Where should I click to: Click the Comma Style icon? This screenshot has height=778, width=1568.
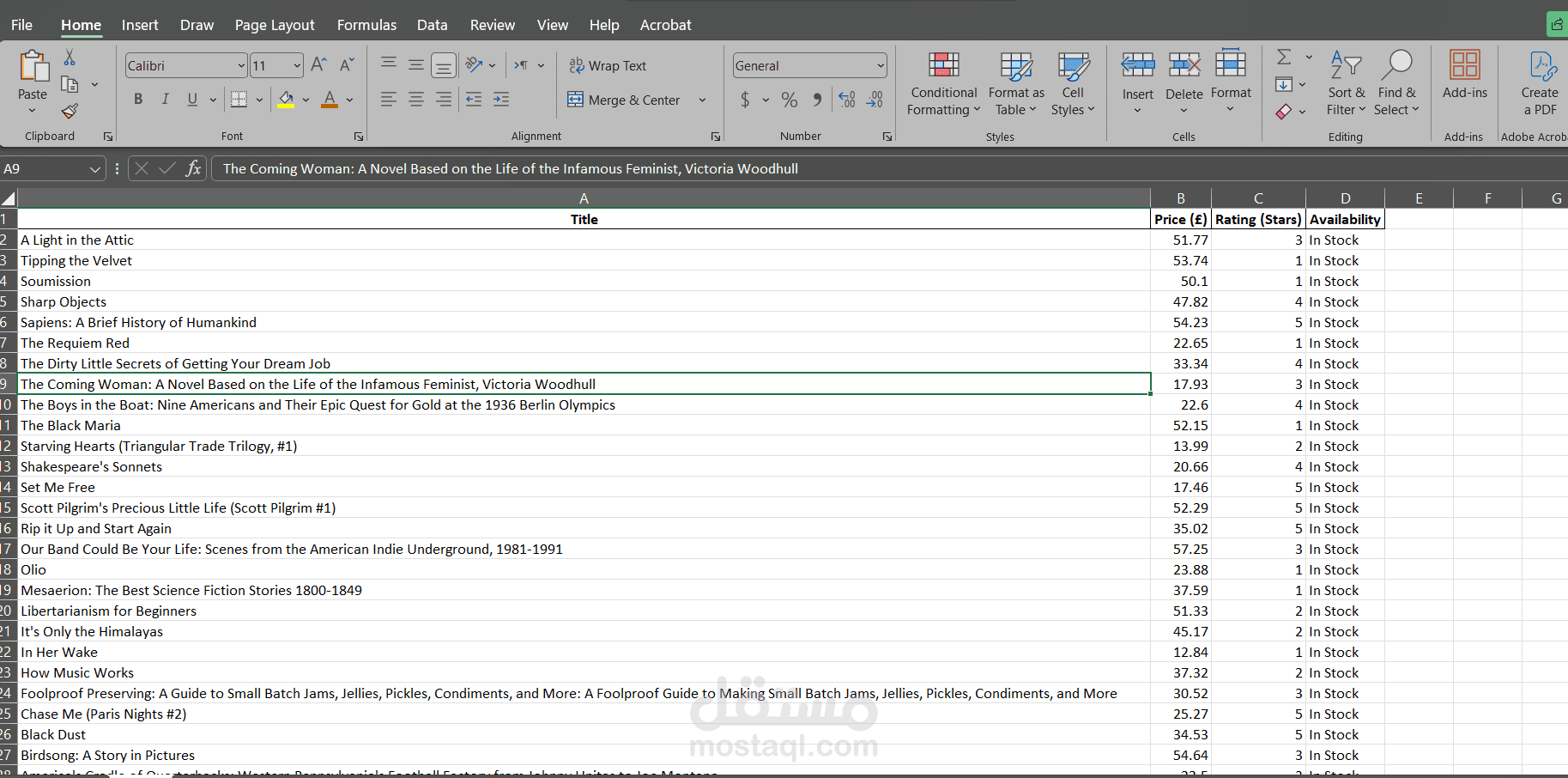816,100
